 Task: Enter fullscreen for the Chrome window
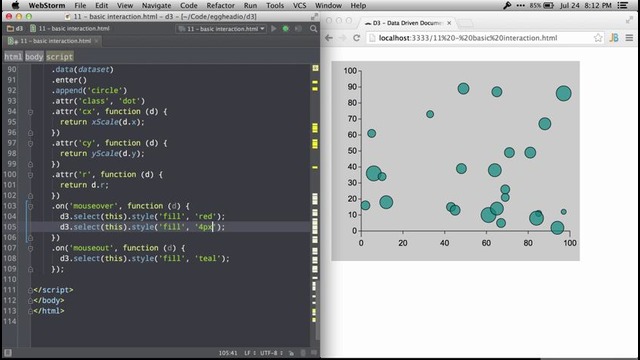629,20
